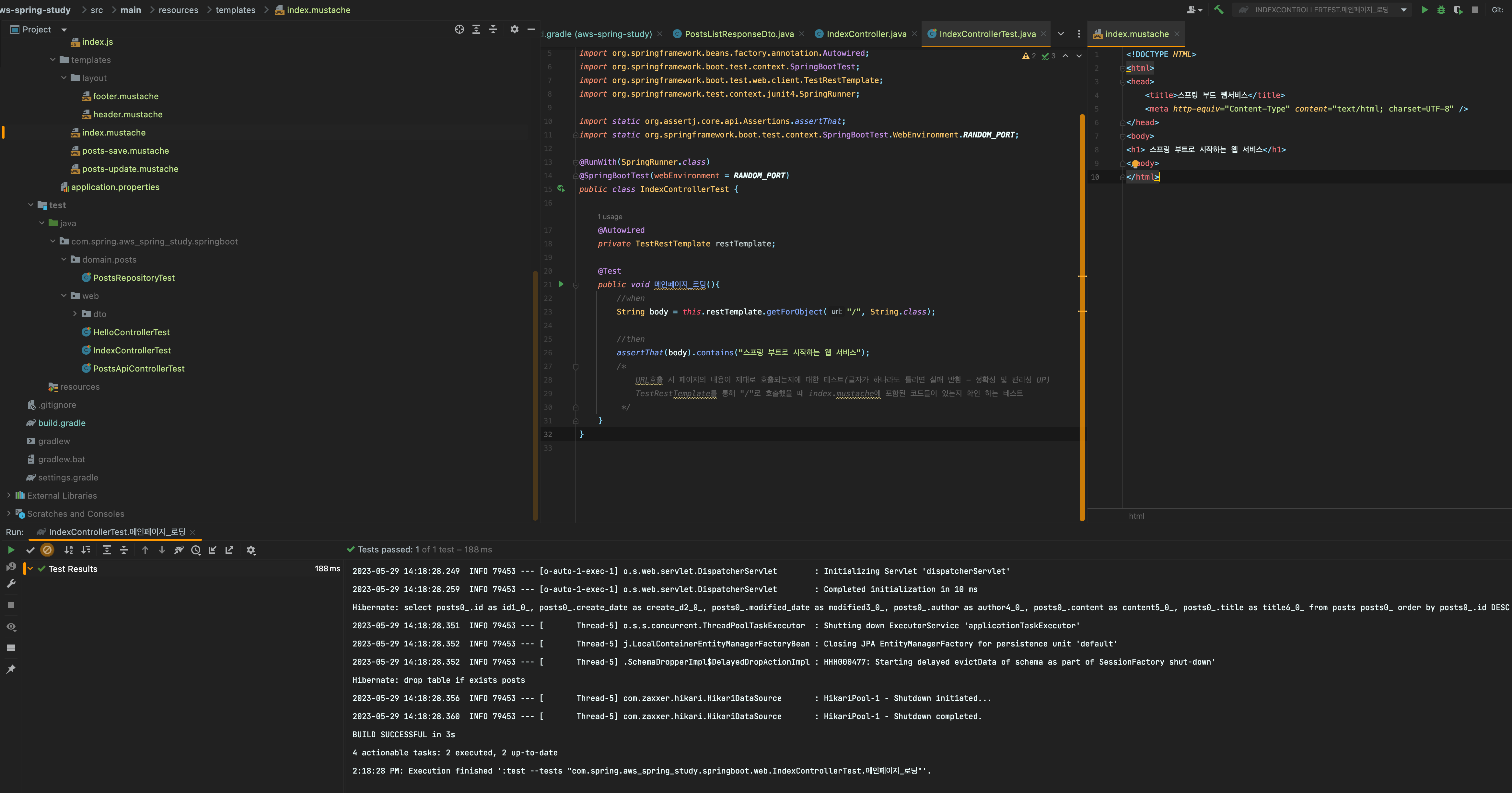Click the warnings count indicator in editor

(x=1029, y=56)
